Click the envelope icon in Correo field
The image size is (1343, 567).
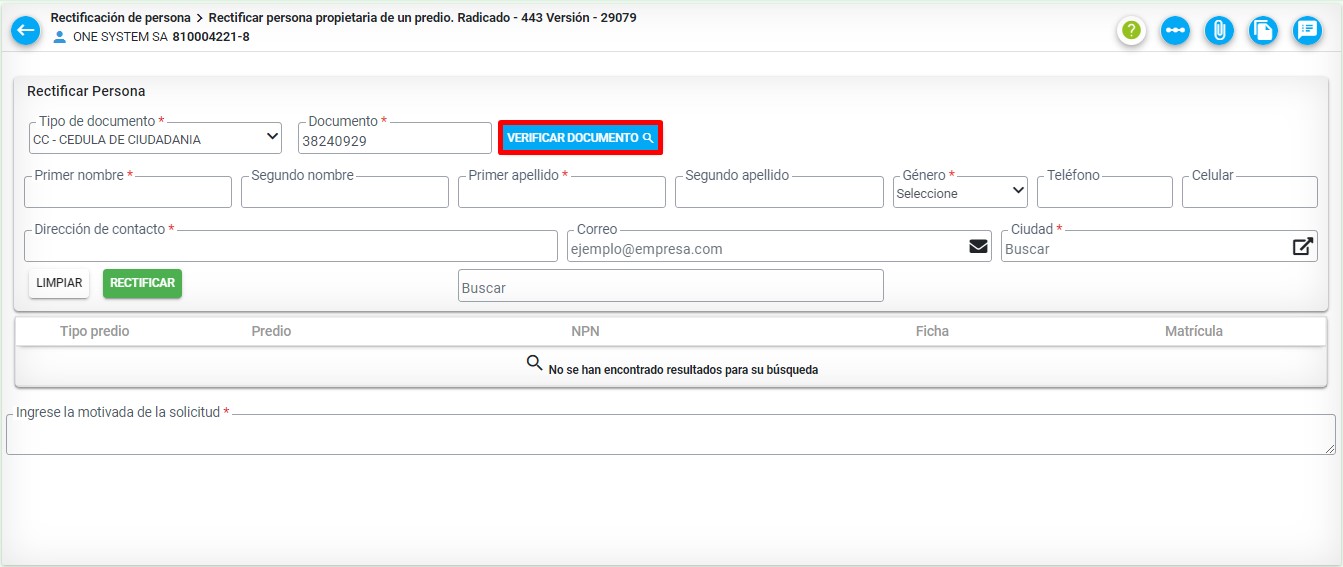[x=978, y=247]
